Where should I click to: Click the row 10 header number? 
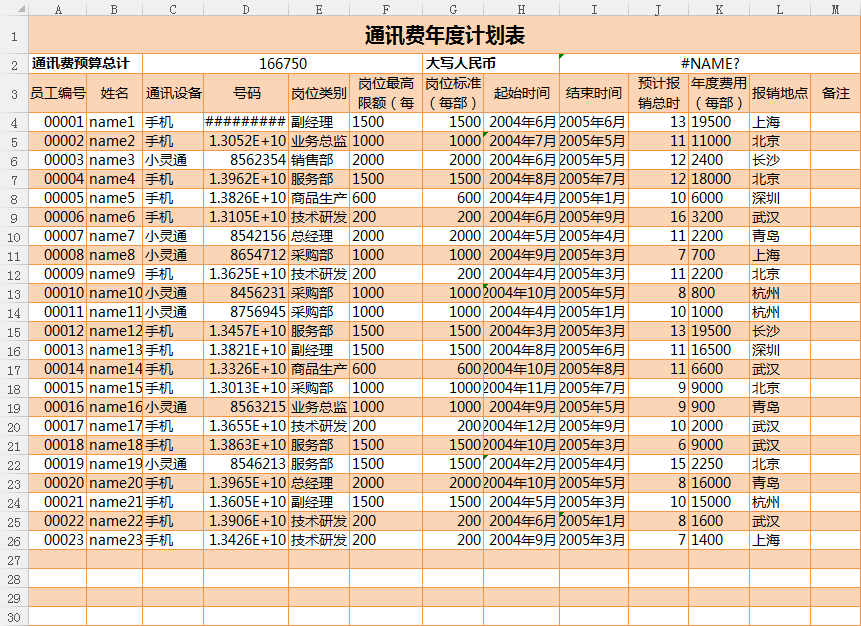coord(14,237)
